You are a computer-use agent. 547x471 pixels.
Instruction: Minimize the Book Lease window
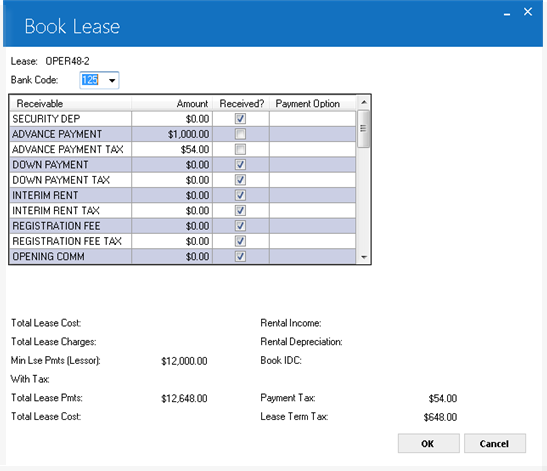[507, 13]
